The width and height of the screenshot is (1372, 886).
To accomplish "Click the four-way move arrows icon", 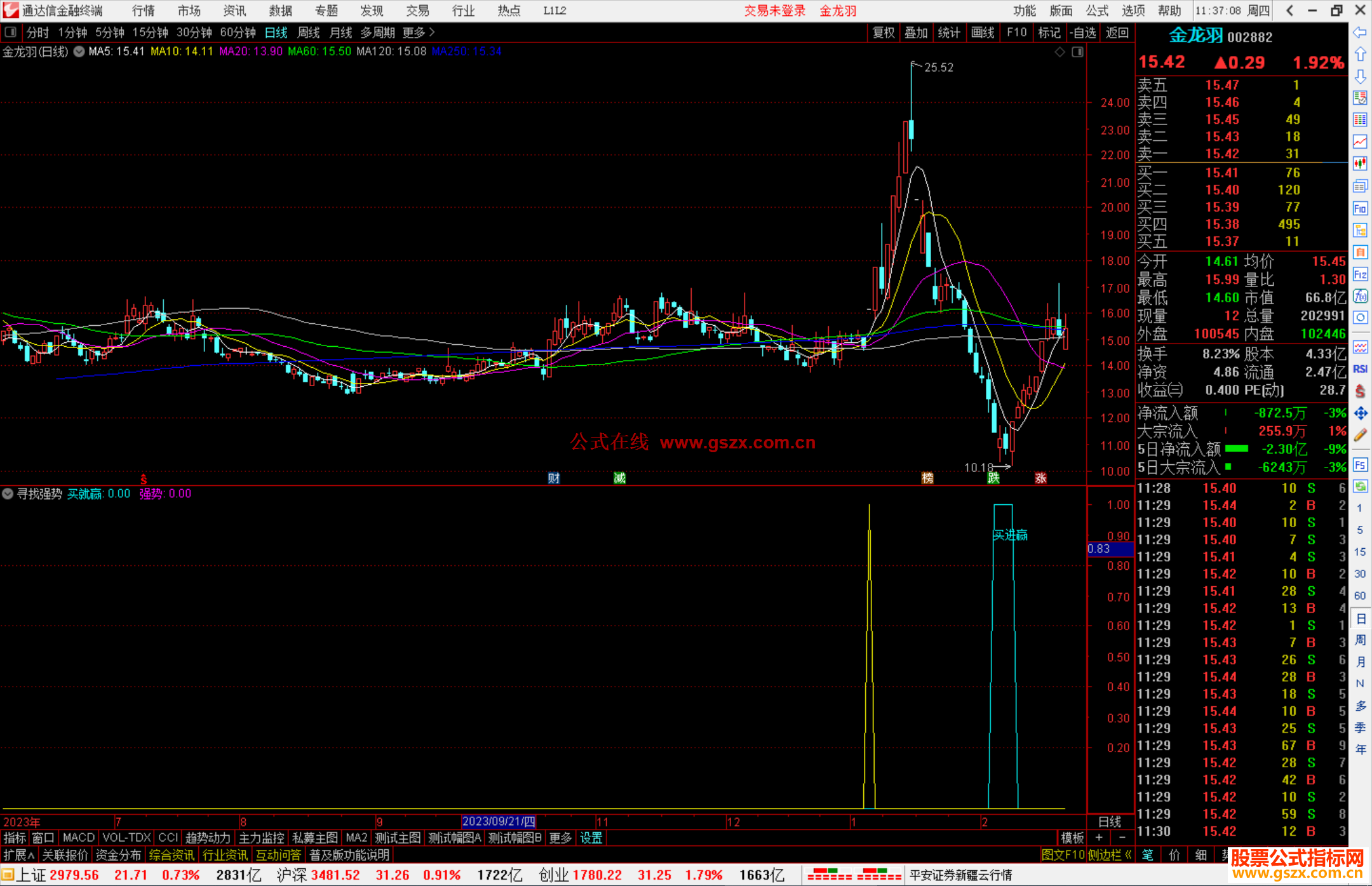I will 1360,413.
